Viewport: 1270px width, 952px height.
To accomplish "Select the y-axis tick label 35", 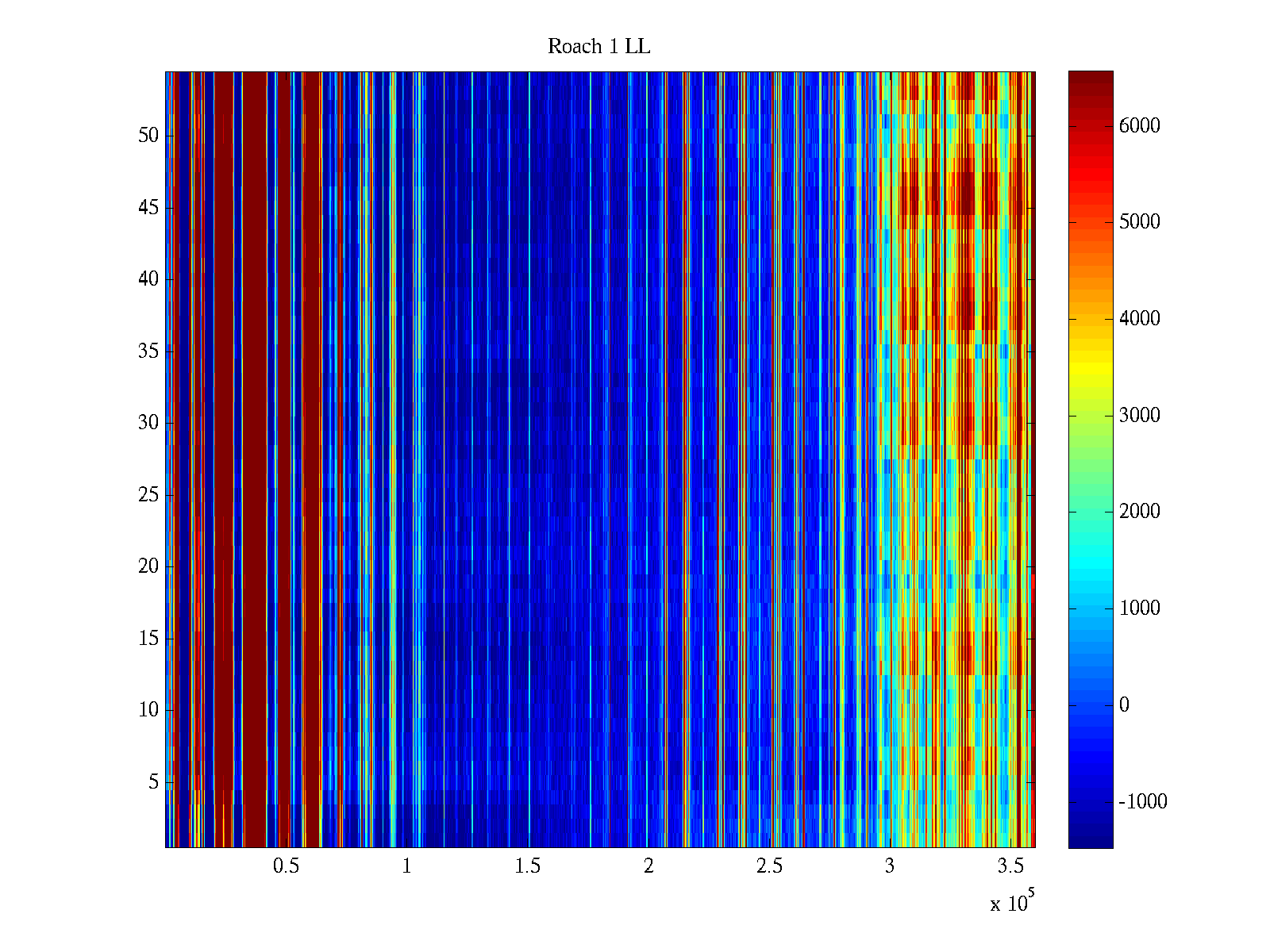I will (x=148, y=351).
